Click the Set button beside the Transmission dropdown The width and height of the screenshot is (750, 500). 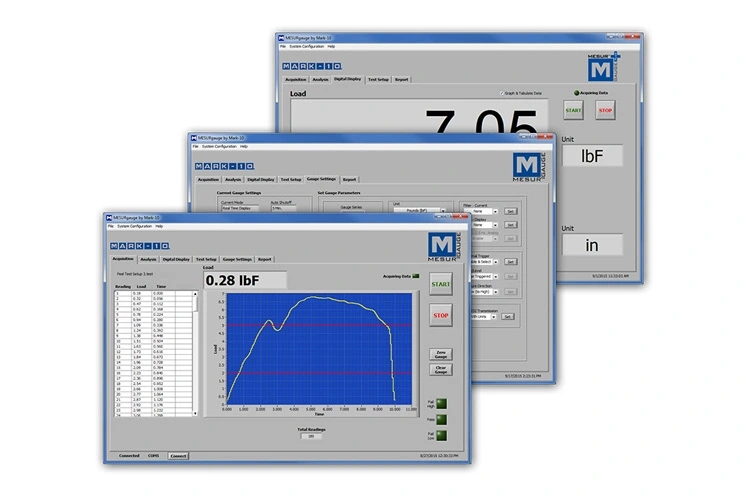(508, 317)
